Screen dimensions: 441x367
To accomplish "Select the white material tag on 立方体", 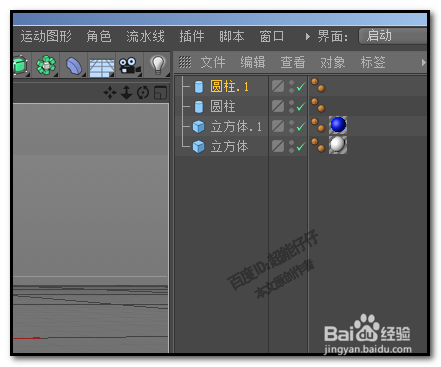I will (338, 145).
